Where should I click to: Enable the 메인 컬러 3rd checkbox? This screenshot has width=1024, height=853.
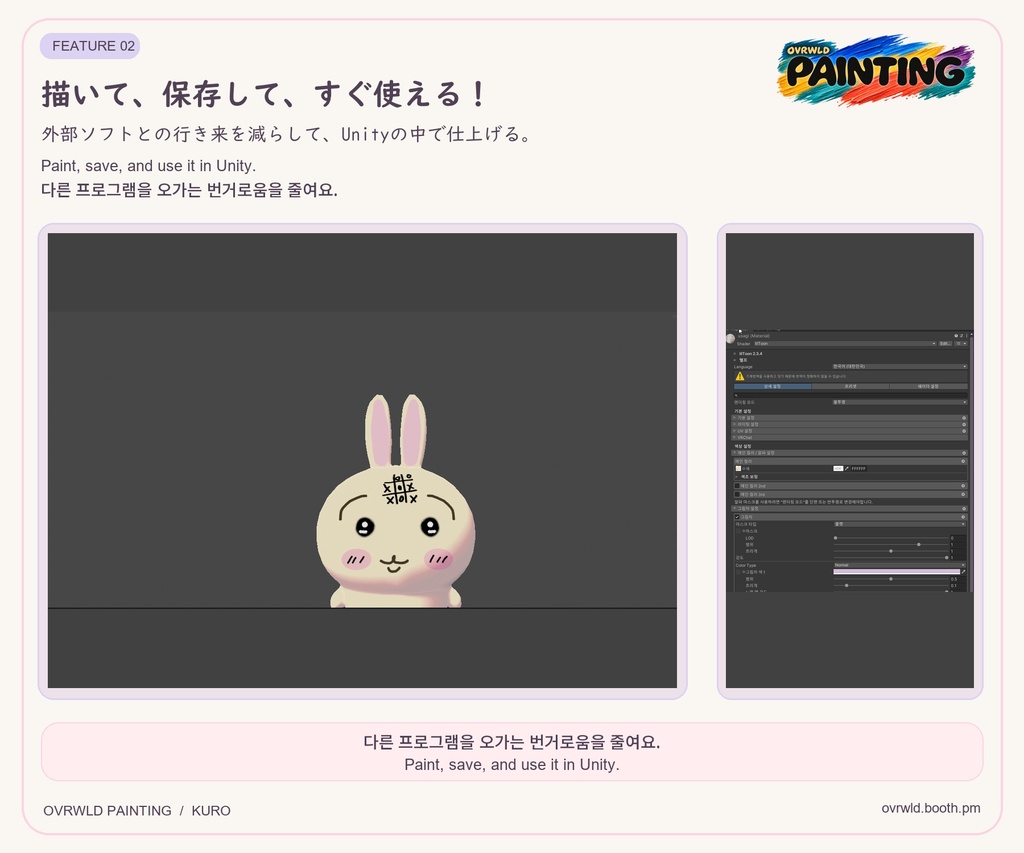point(737,494)
